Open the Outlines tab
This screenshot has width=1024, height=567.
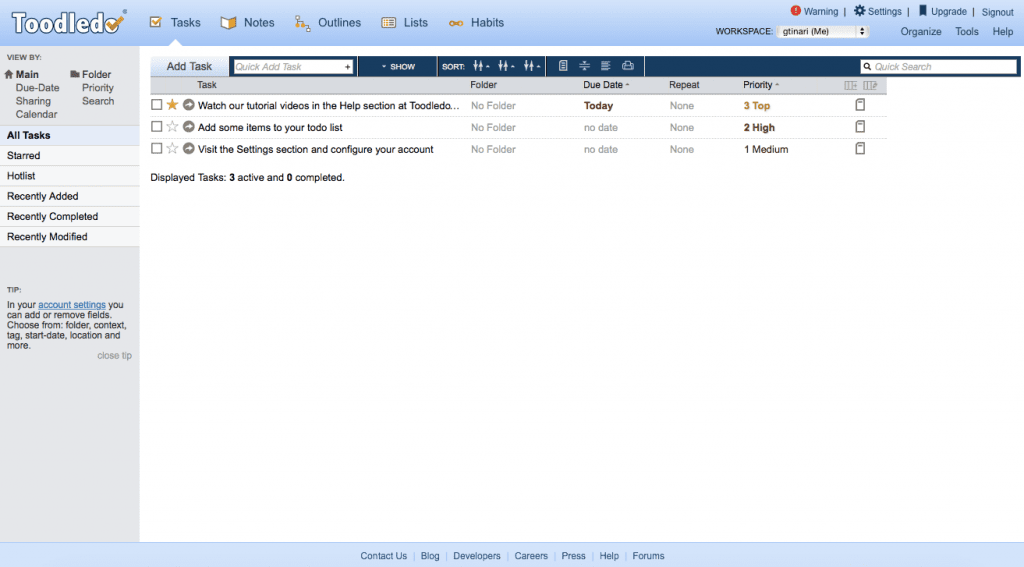pyautogui.click(x=327, y=22)
